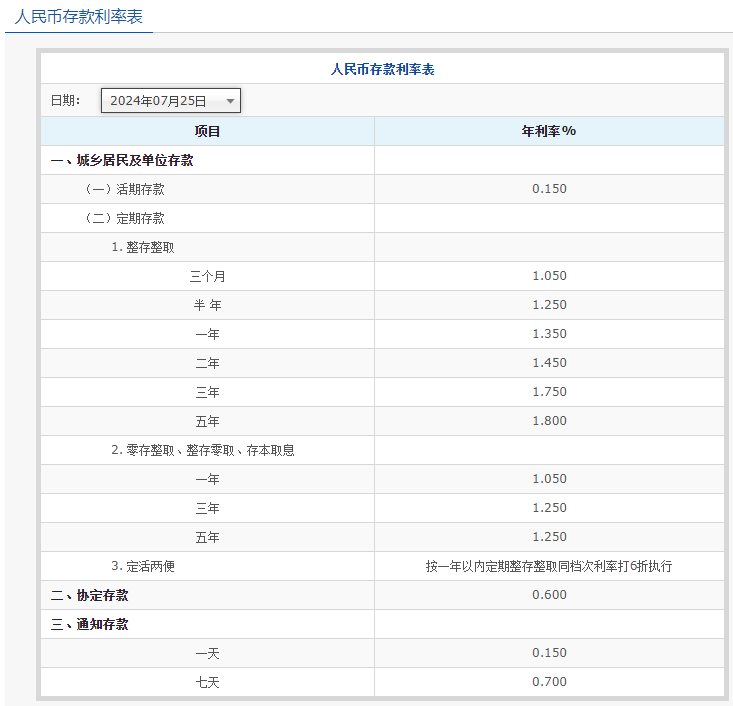This screenshot has height=706, width=733.
Task: Select the (二)定期存款 row label
Action: pos(125,218)
